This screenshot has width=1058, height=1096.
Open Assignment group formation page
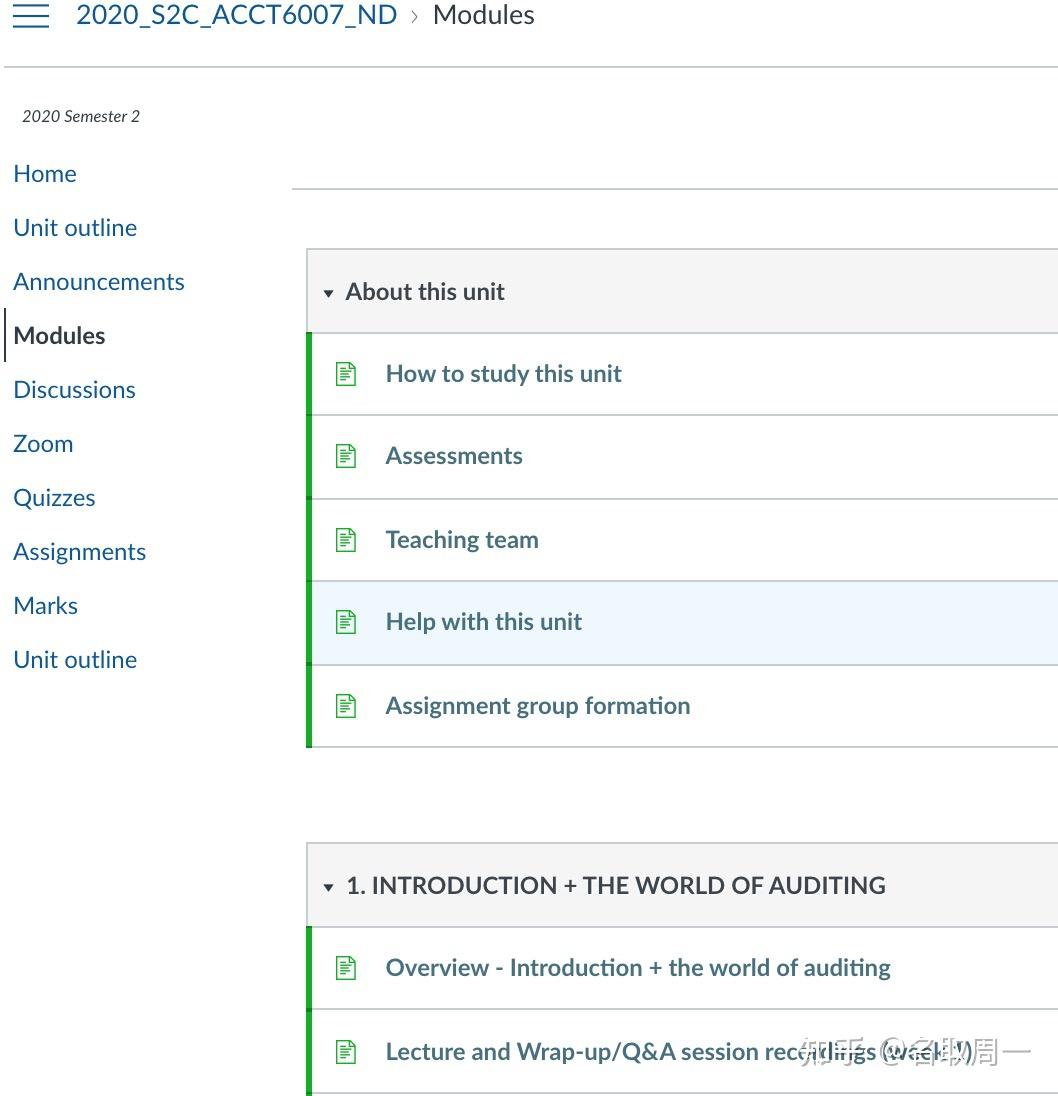(537, 706)
